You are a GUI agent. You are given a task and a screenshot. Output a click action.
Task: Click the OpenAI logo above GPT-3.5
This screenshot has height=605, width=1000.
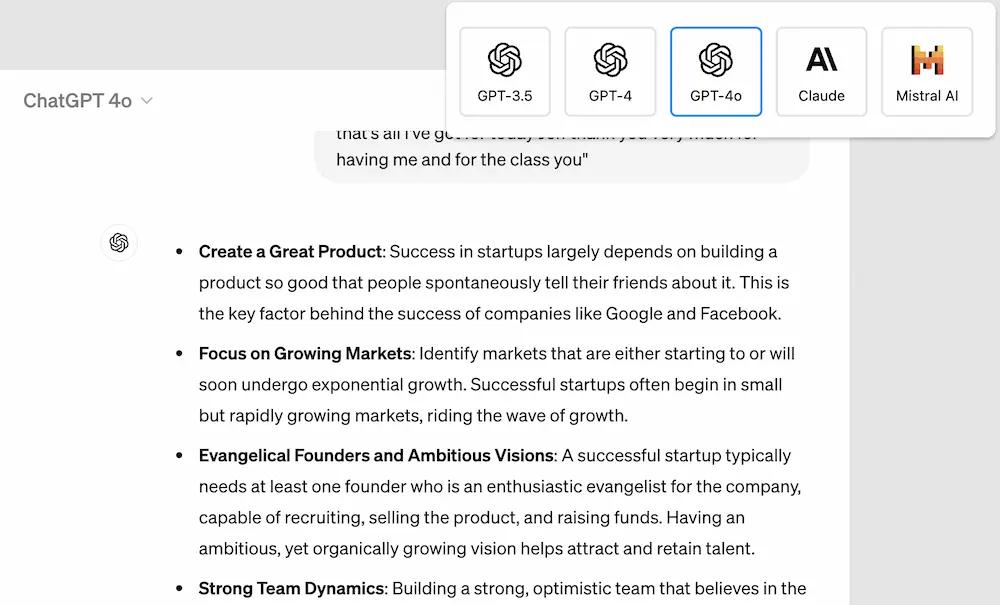(504, 60)
